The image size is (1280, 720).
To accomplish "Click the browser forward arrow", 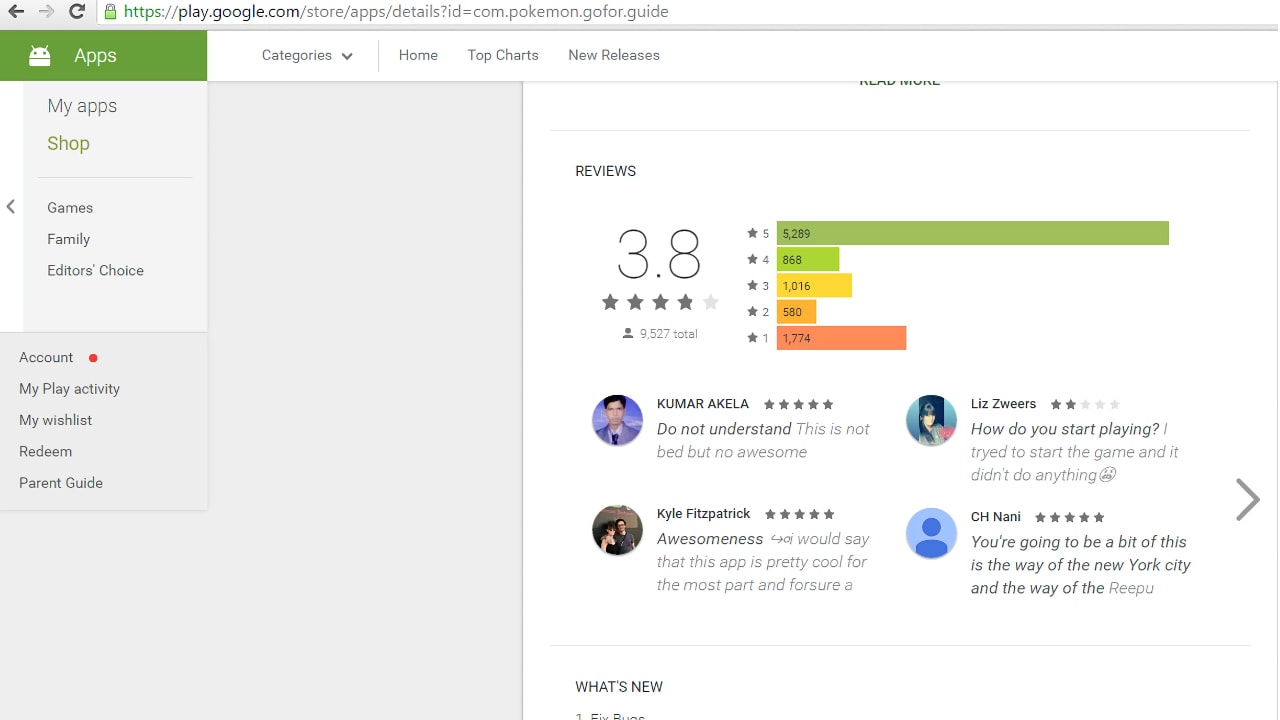I will pyautogui.click(x=46, y=12).
